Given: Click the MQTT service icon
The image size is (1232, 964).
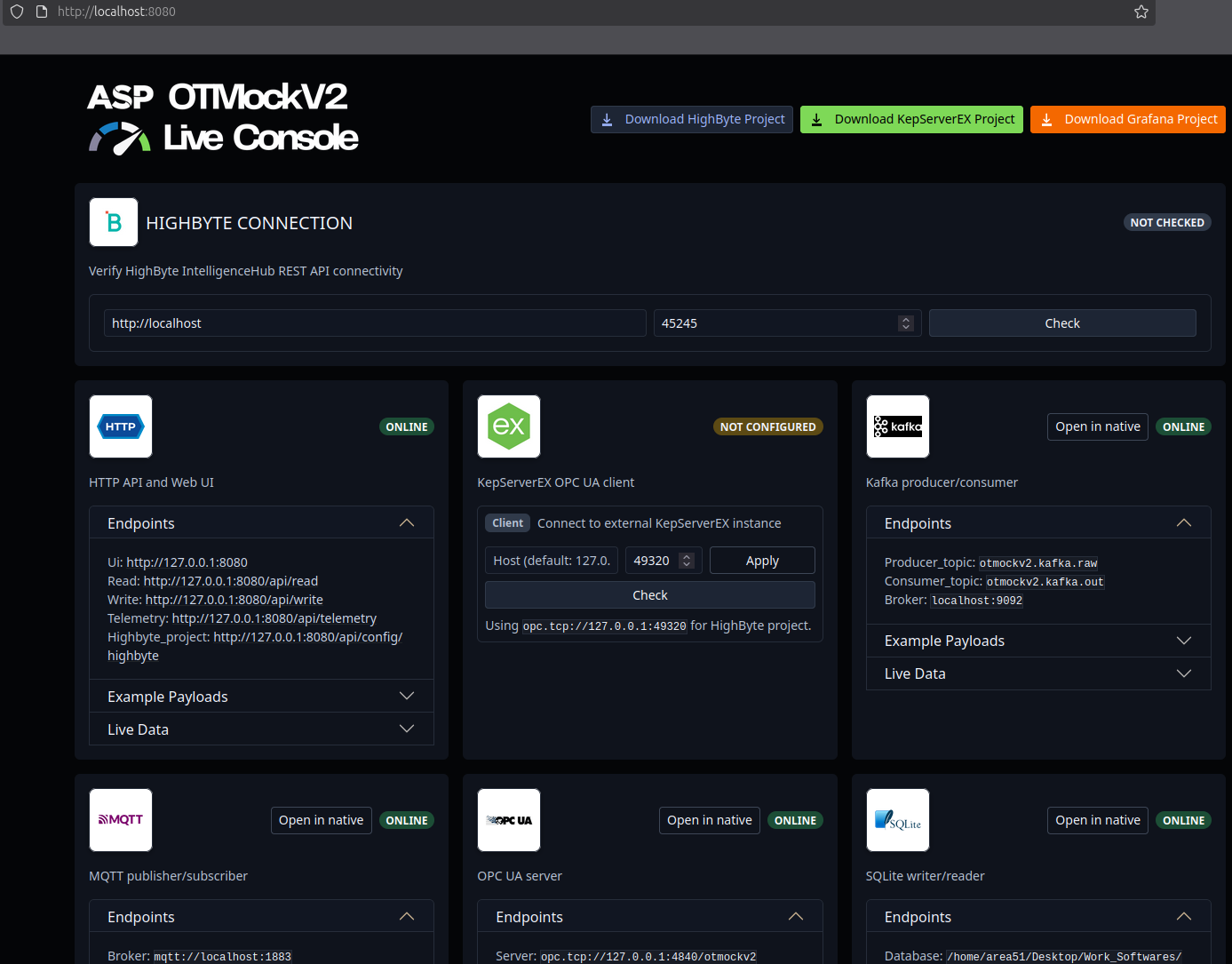Looking at the screenshot, I should pos(120,819).
